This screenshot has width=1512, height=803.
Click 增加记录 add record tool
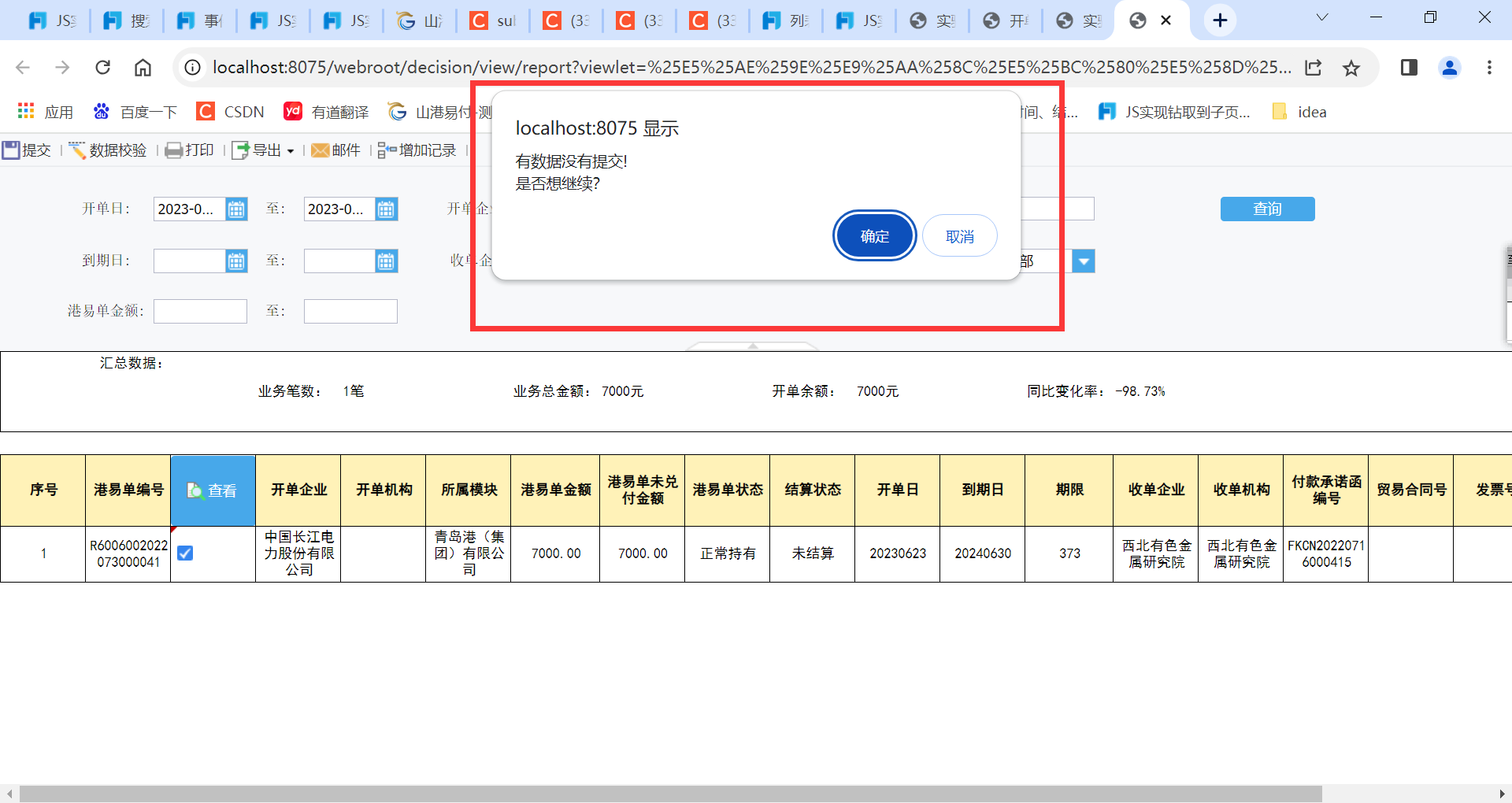[417, 150]
